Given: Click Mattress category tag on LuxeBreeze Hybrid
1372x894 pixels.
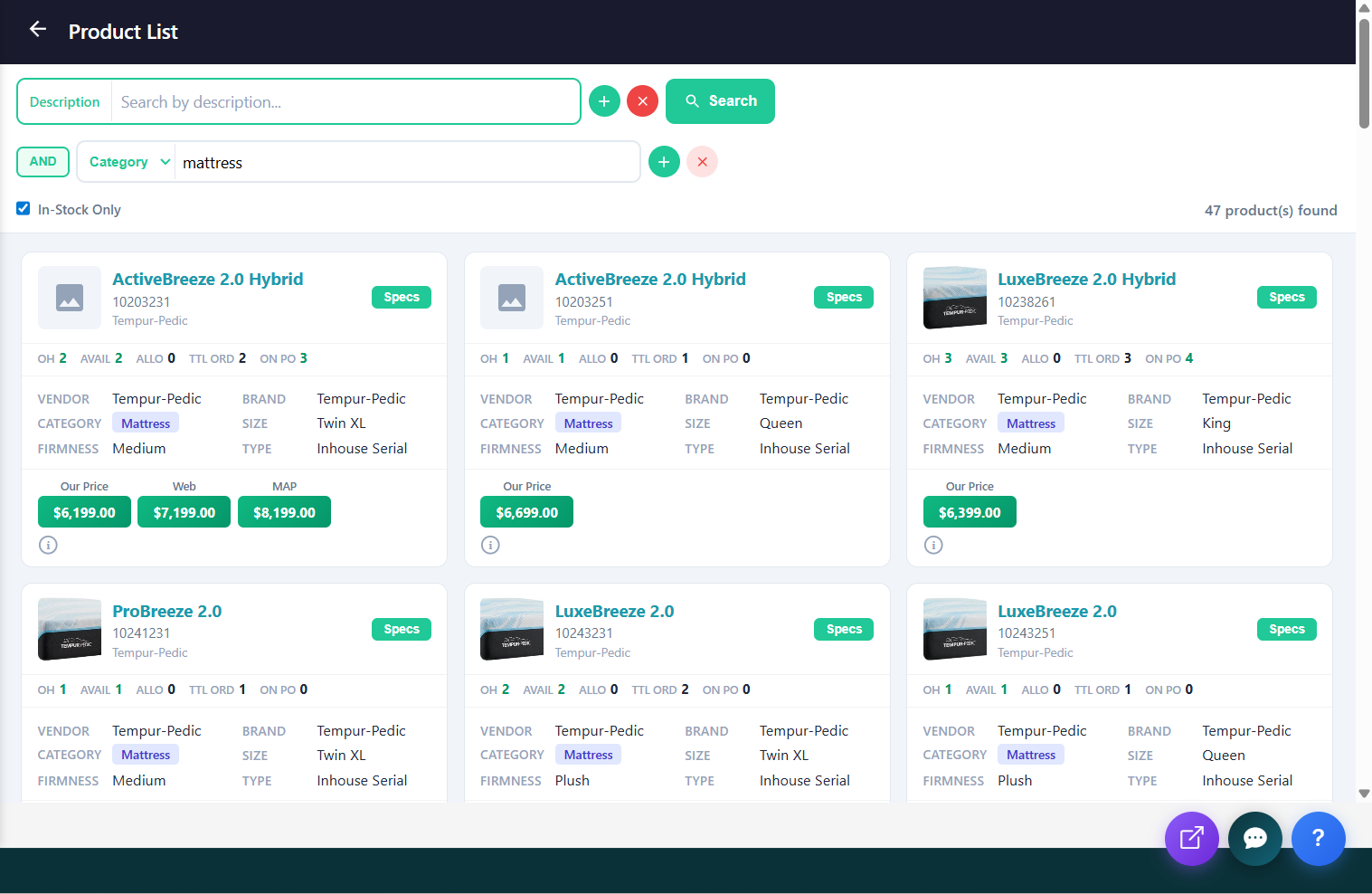Looking at the screenshot, I should pyautogui.click(x=1031, y=423).
